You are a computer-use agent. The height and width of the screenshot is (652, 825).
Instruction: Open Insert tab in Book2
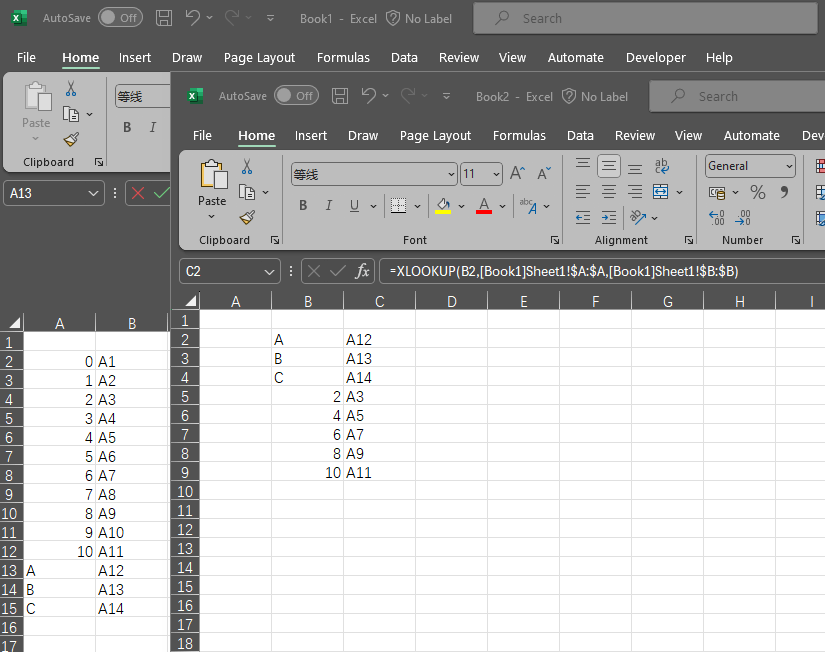pyautogui.click(x=310, y=136)
